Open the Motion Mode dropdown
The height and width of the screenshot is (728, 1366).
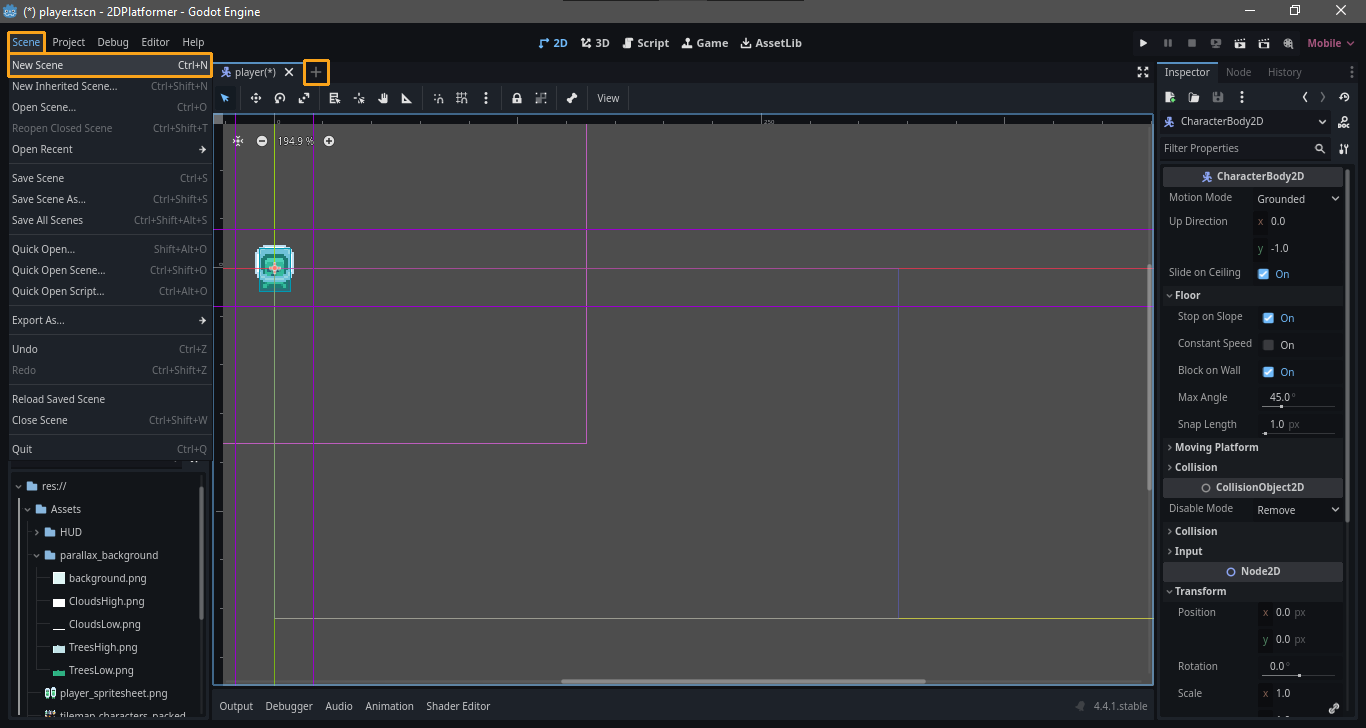1298,199
